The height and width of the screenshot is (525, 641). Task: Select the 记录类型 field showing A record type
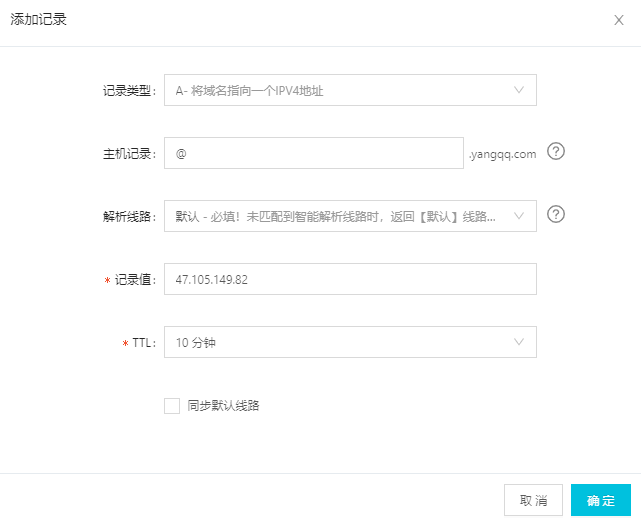click(x=340, y=90)
